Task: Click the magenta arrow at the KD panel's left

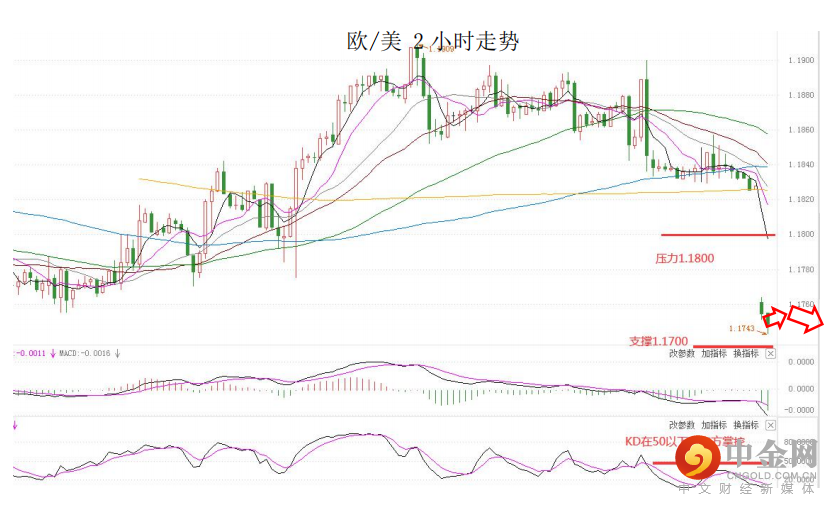Action: coord(15,425)
